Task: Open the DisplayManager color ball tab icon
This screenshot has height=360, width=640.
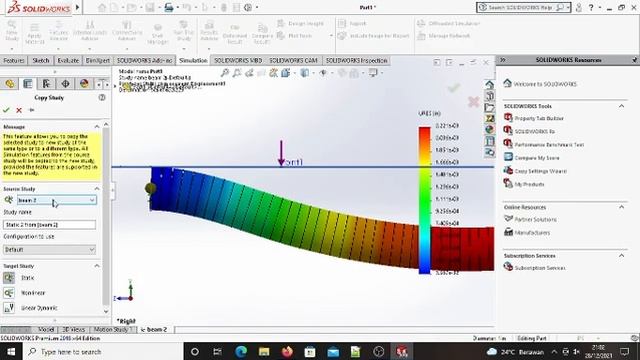Action: pos(84,84)
